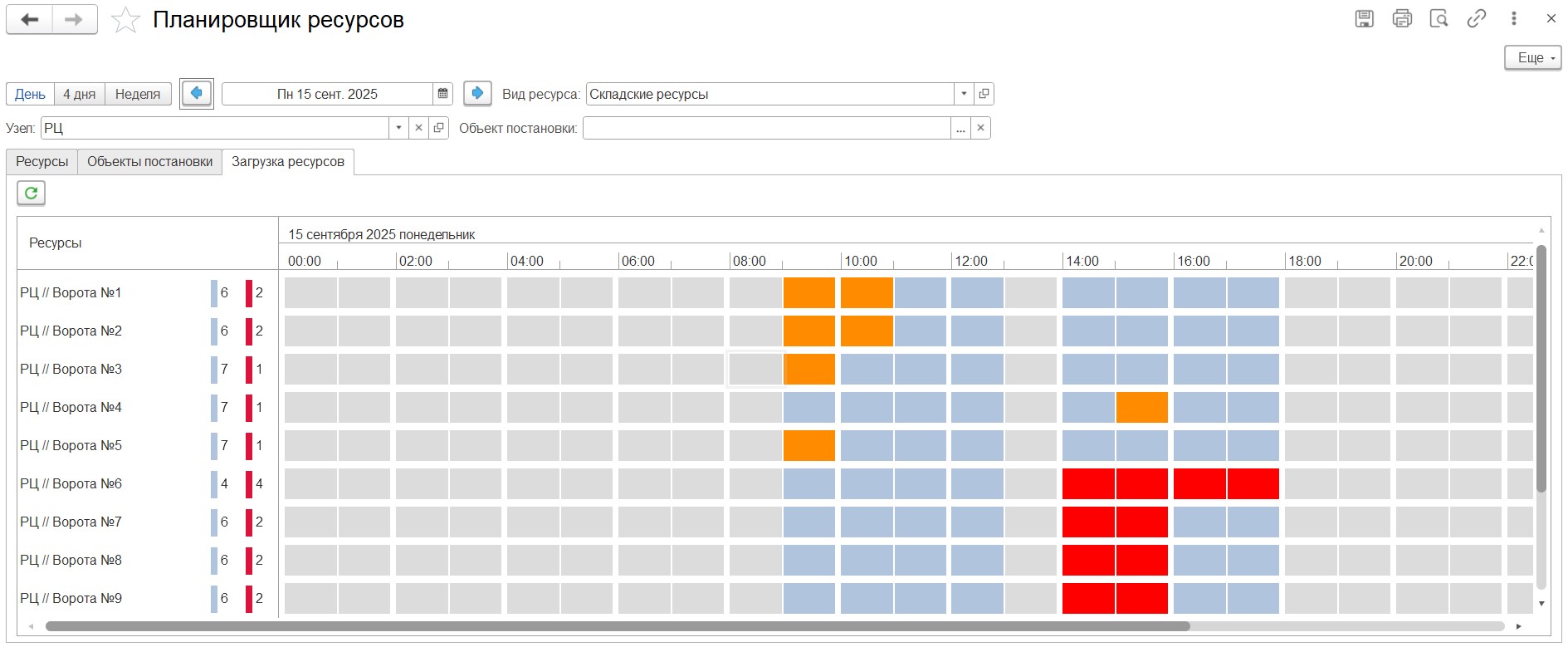Viewport: 1568px width, 647px height.
Task: Switch view to Неделя mode
Action: point(138,94)
